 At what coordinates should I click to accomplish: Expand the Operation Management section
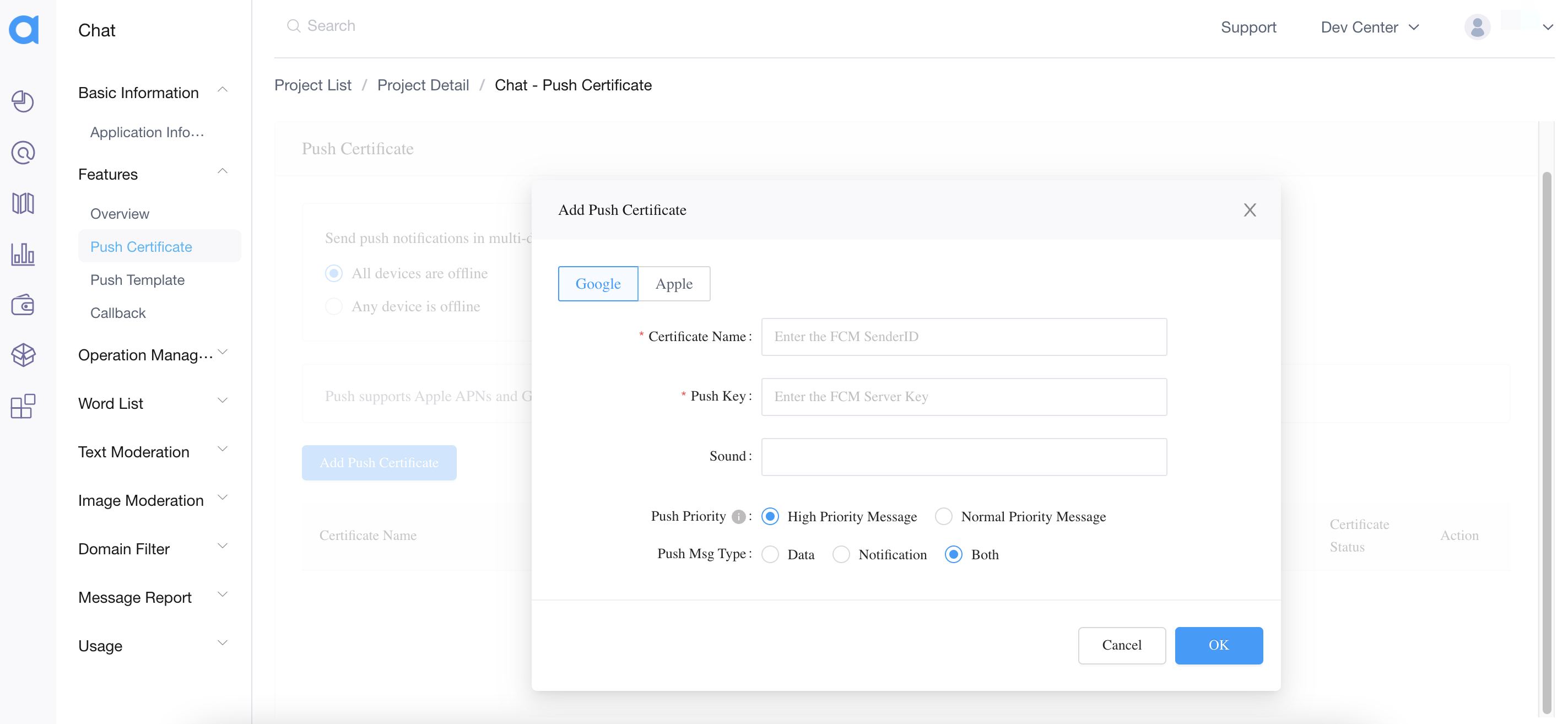pos(223,352)
